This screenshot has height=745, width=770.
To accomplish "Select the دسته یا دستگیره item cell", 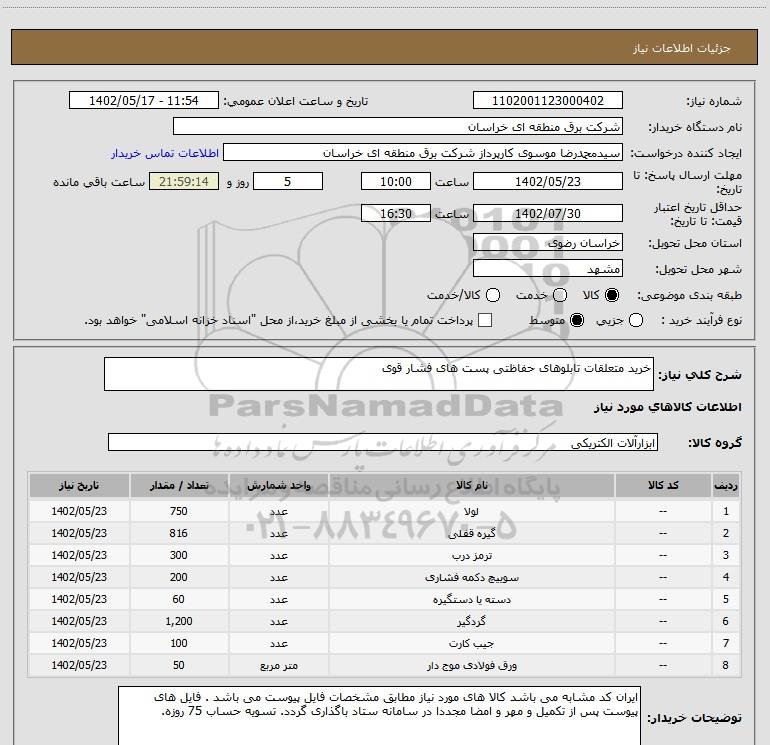I will coord(471,600).
